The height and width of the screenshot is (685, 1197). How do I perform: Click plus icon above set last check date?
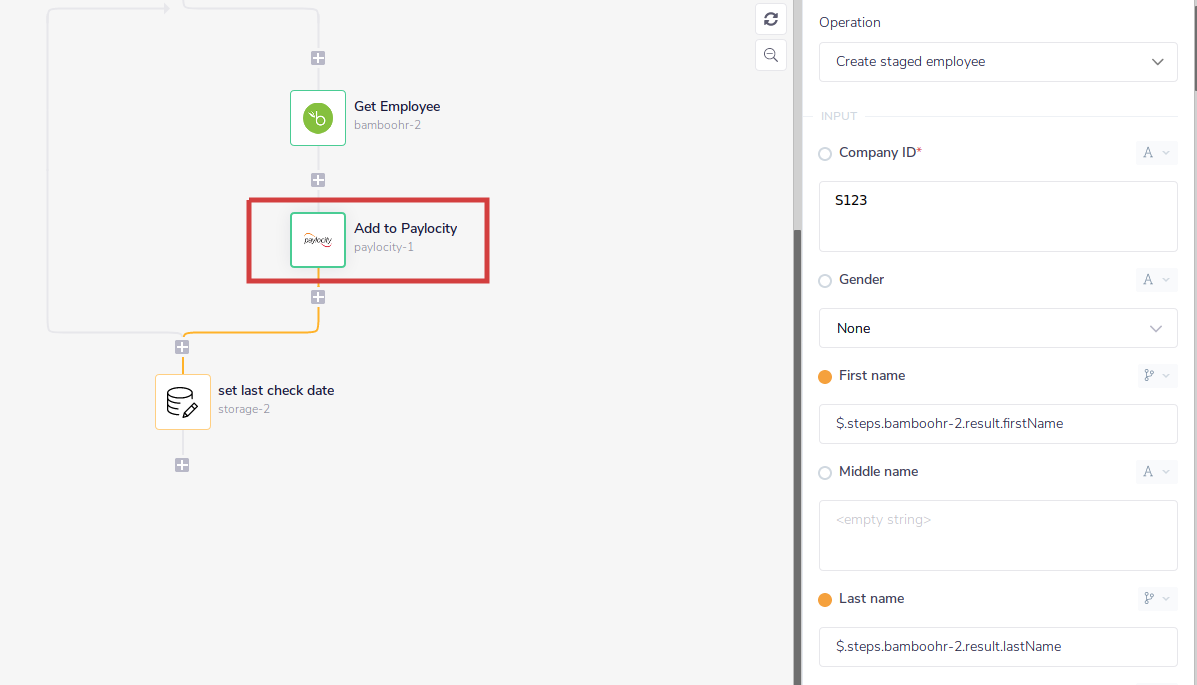tap(182, 347)
